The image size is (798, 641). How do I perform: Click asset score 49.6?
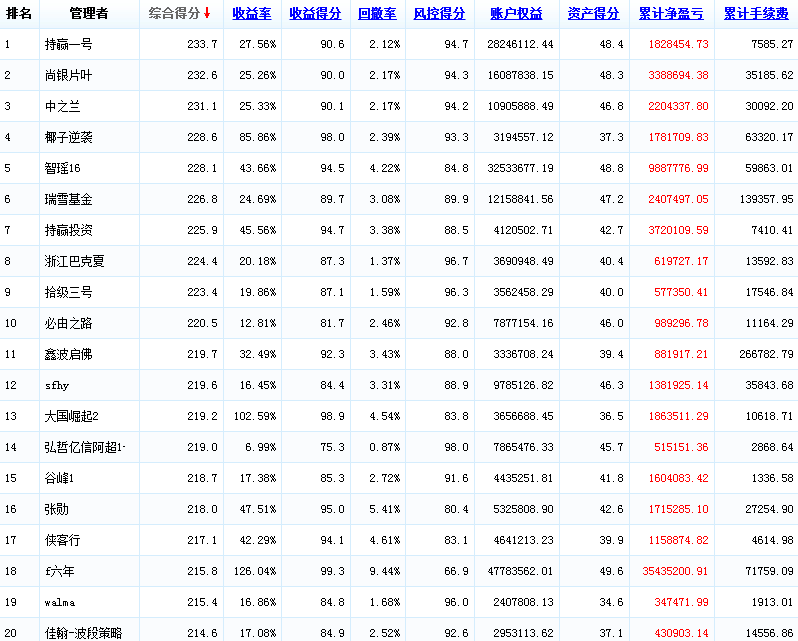pyautogui.click(x=612, y=572)
